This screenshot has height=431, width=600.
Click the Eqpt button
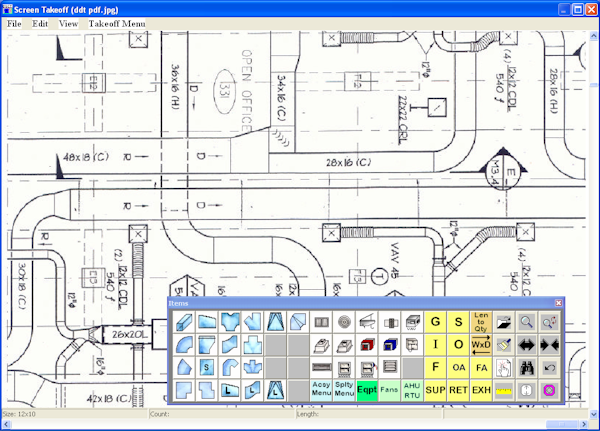[367, 390]
